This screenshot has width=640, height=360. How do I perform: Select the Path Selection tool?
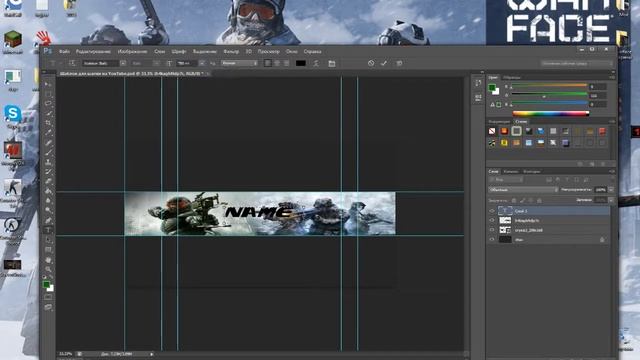[48, 240]
